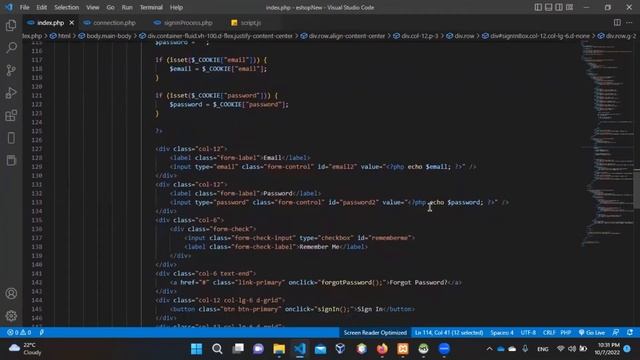Change the PHP language mode
Screen dimensions: 640x360
point(566,333)
